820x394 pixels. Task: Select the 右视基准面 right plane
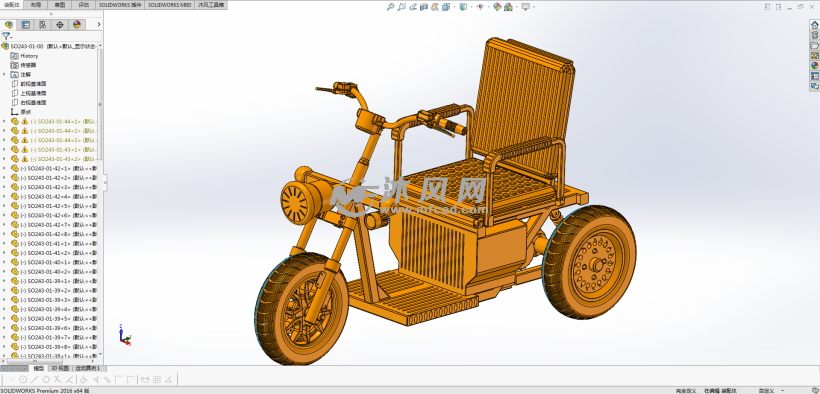click(x=29, y=103)
